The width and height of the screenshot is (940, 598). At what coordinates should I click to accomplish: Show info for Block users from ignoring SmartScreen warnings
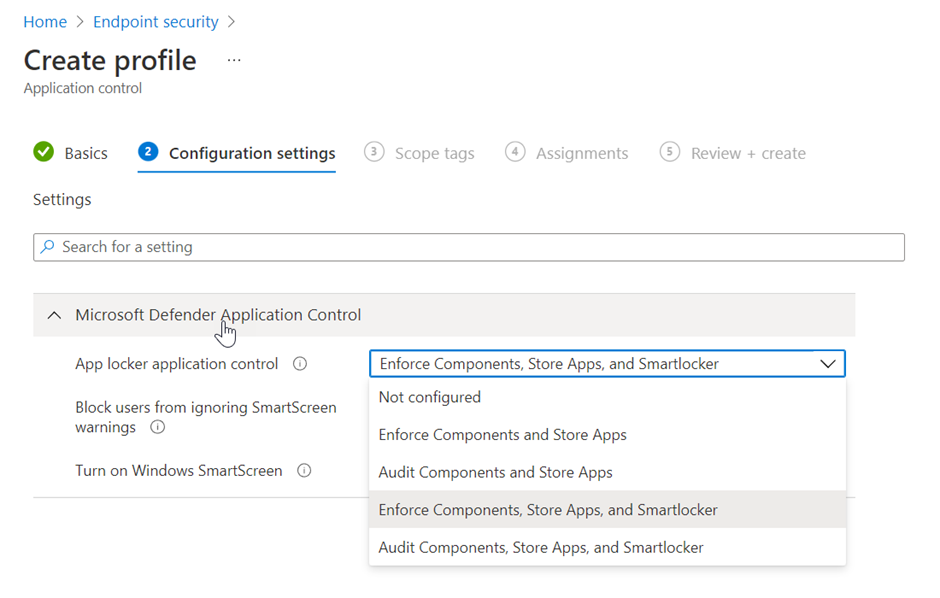coord(157,427)
